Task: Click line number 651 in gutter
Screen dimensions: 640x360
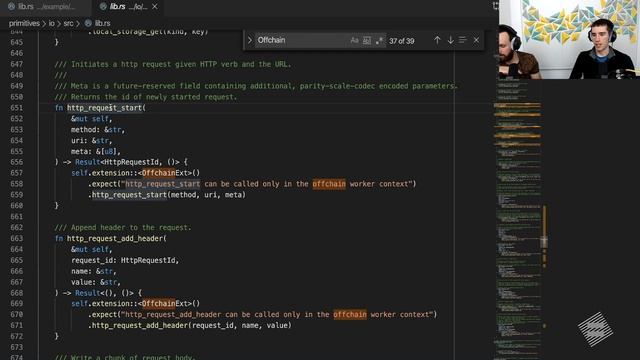Action: click(16, 108)
